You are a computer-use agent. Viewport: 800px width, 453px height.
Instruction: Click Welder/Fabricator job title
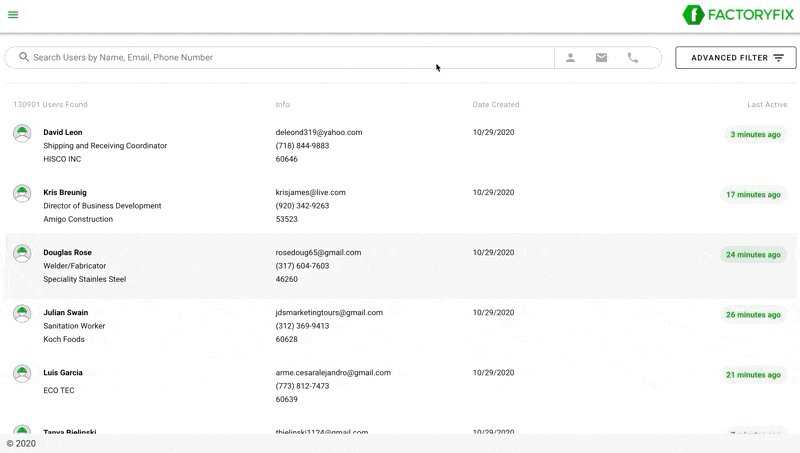74,266
